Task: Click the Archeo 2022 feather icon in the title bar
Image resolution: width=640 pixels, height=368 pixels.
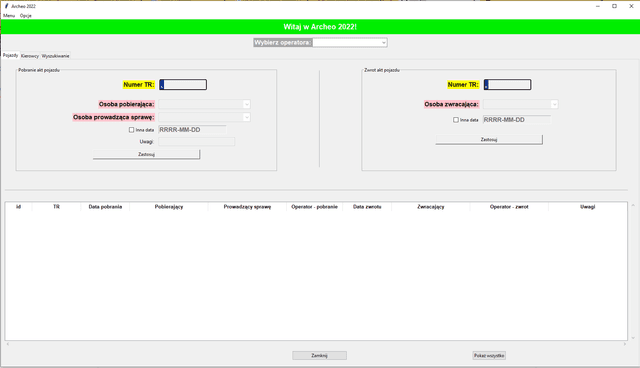Action: [x=6, y=6]
